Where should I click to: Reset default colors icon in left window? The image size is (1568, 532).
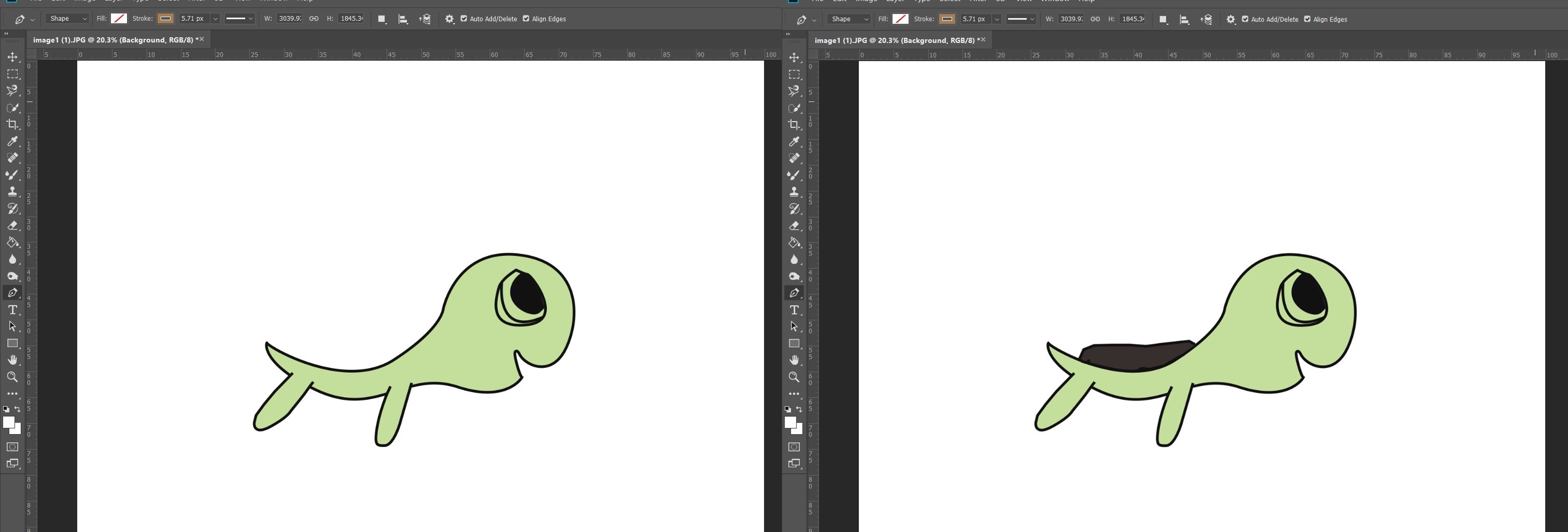6,409
